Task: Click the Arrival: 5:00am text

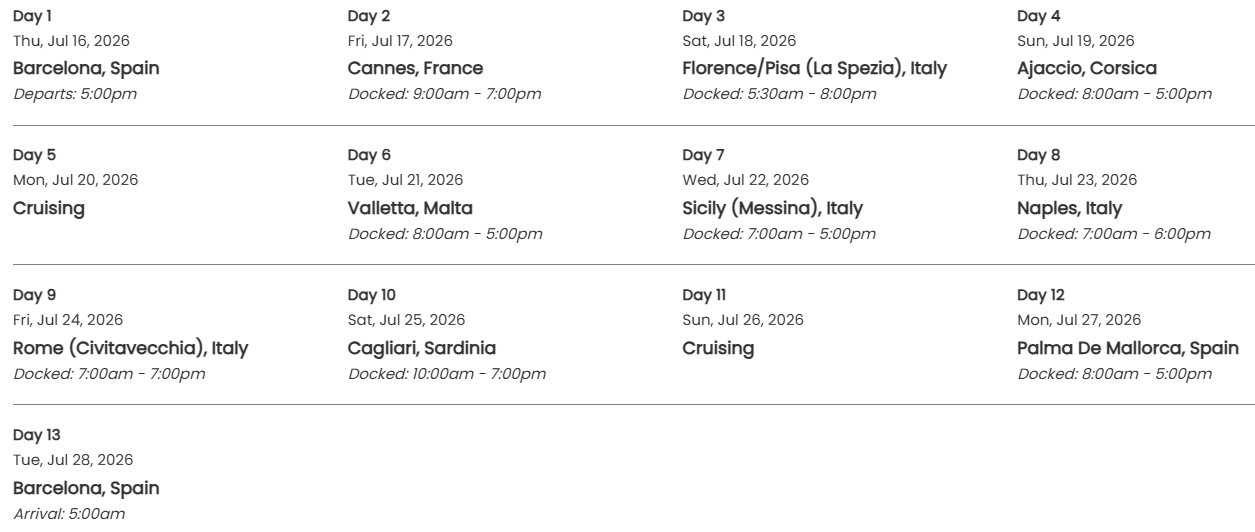Action: click(69, 514)
